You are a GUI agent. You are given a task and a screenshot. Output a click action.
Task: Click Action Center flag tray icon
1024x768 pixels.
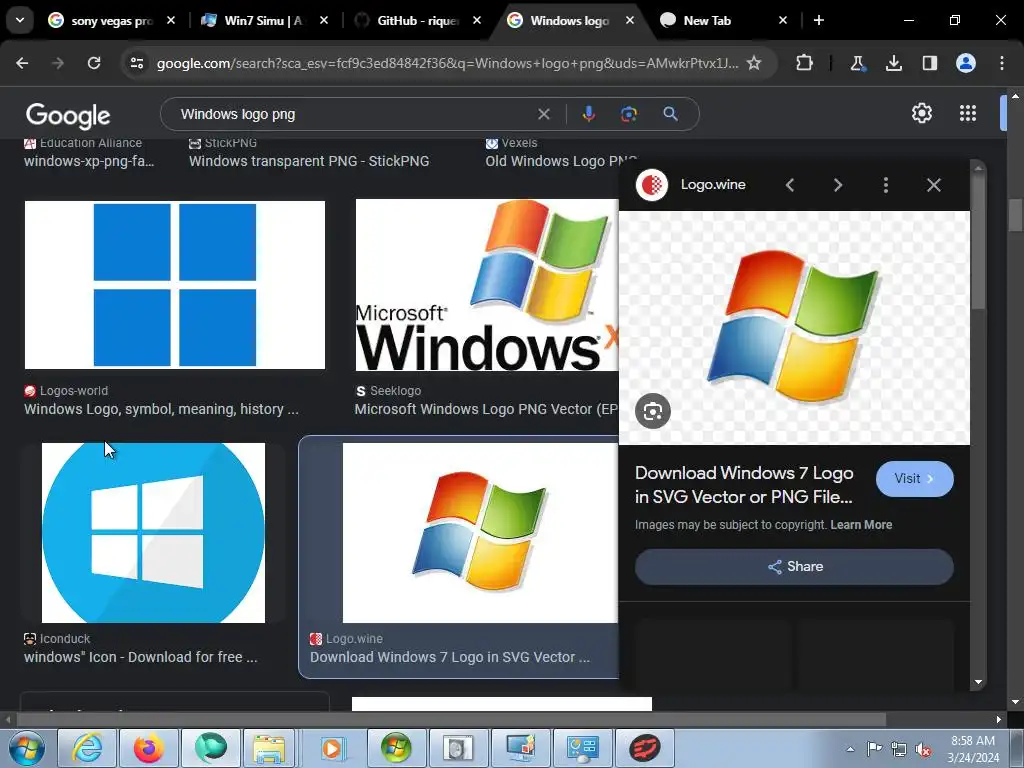pyautogui.click(x=874, y=750)
